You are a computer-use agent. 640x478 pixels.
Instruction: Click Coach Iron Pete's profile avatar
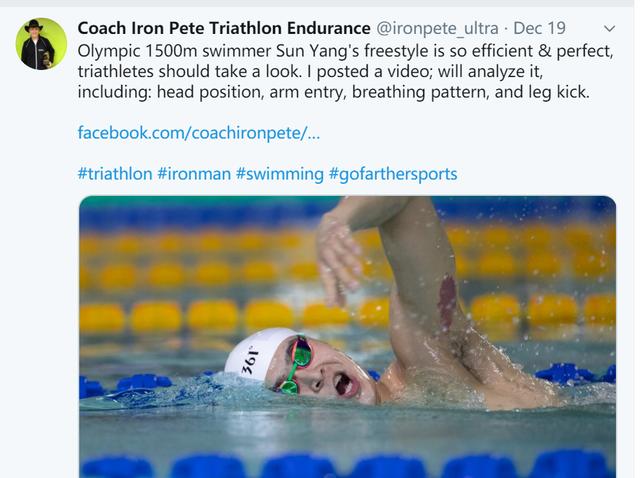(x=41, y=44)
